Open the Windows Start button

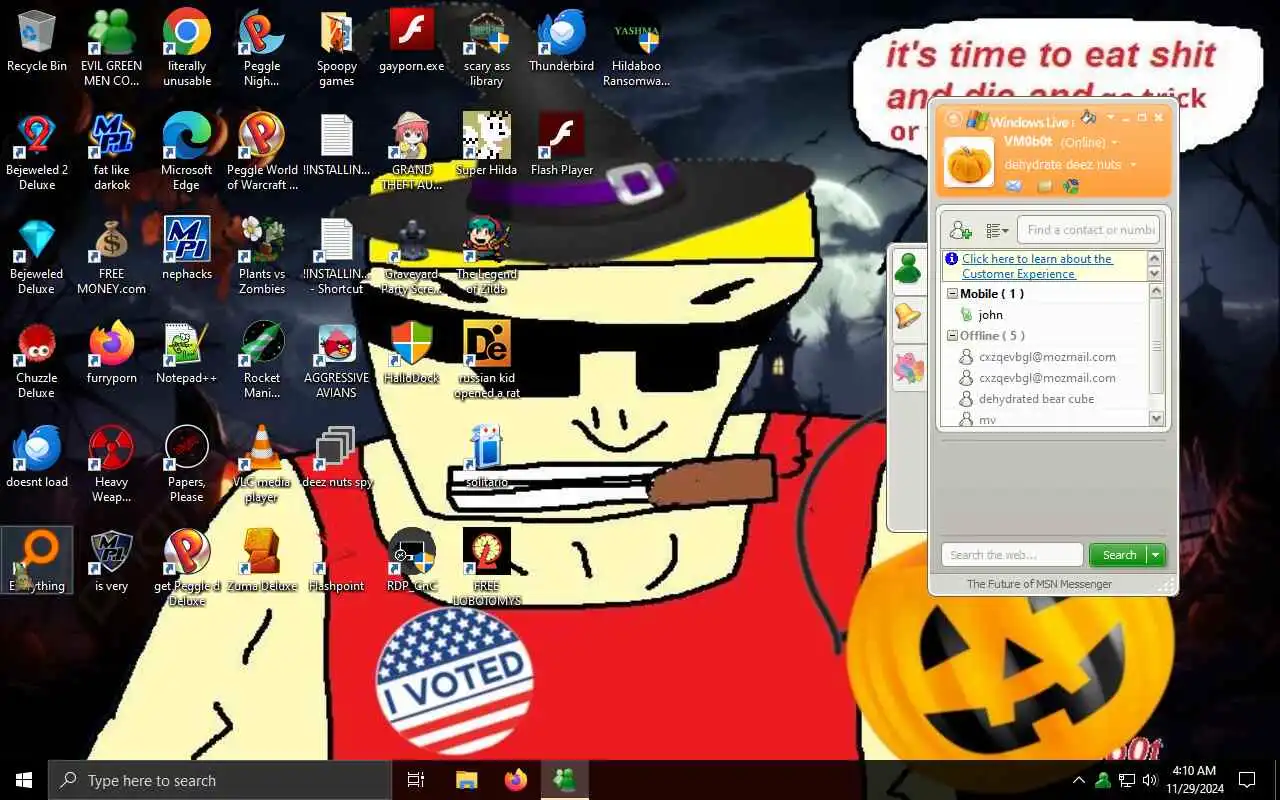[24, 780]
